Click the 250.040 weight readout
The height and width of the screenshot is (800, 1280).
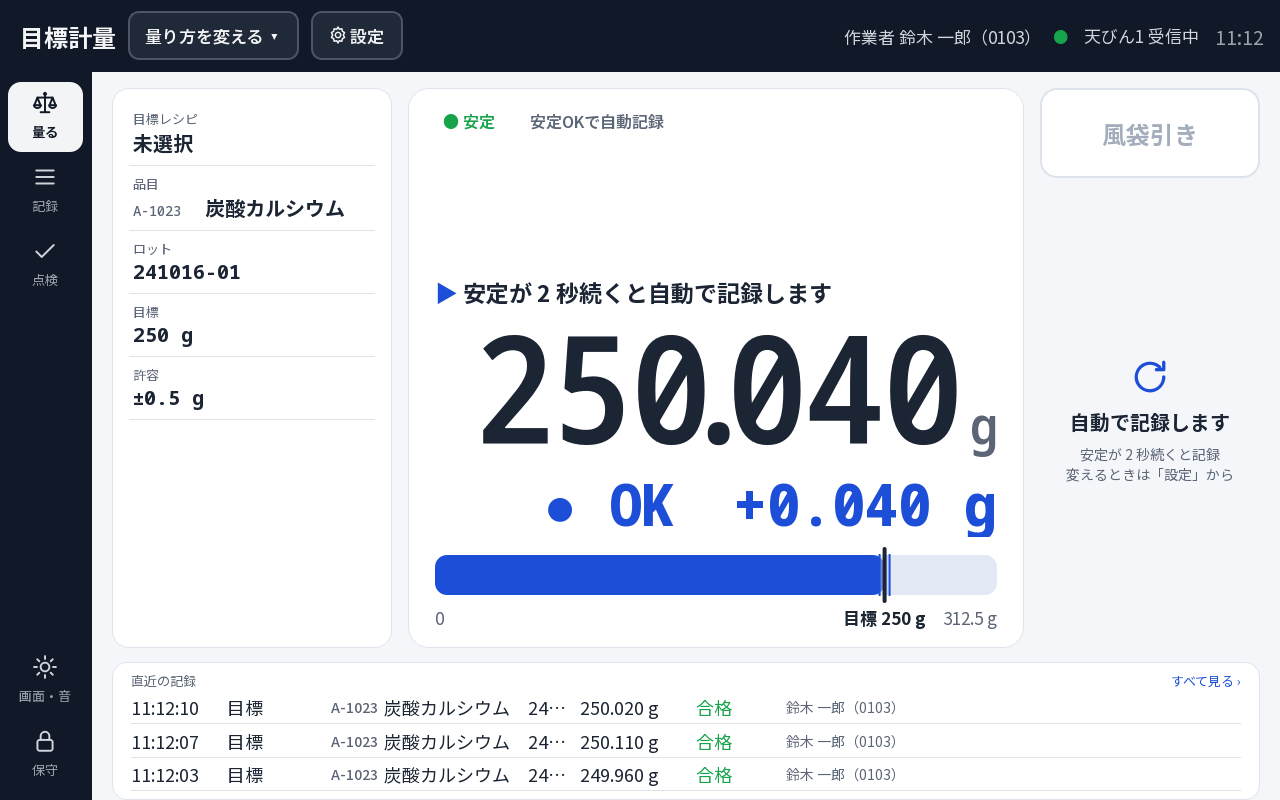coord(718,392)
